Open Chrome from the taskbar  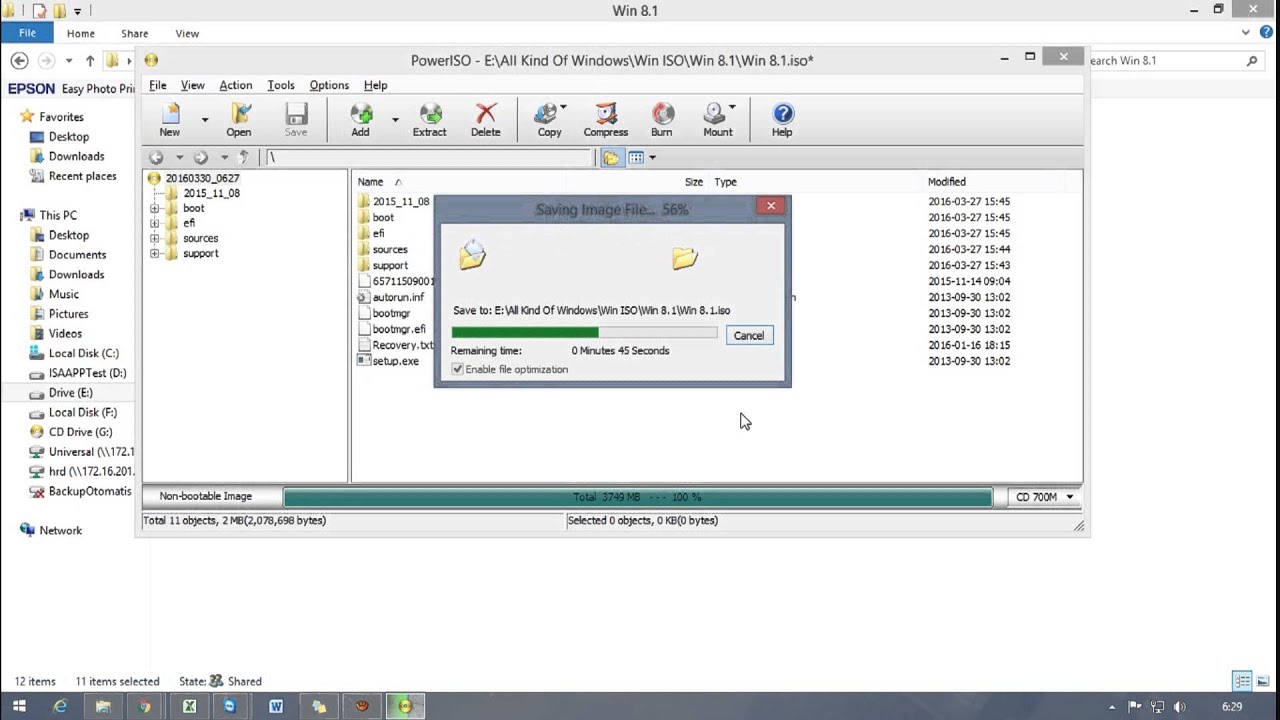pos(145,706)
